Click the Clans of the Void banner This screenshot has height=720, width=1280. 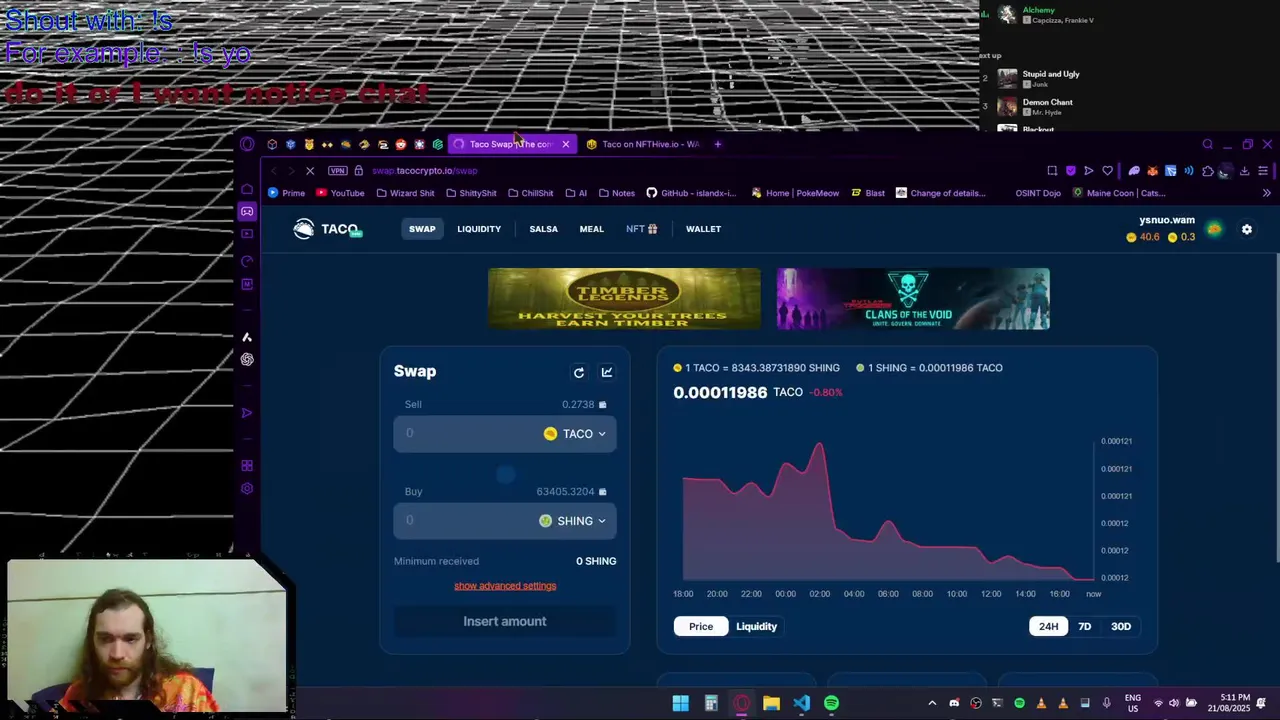tap(913, 298)
